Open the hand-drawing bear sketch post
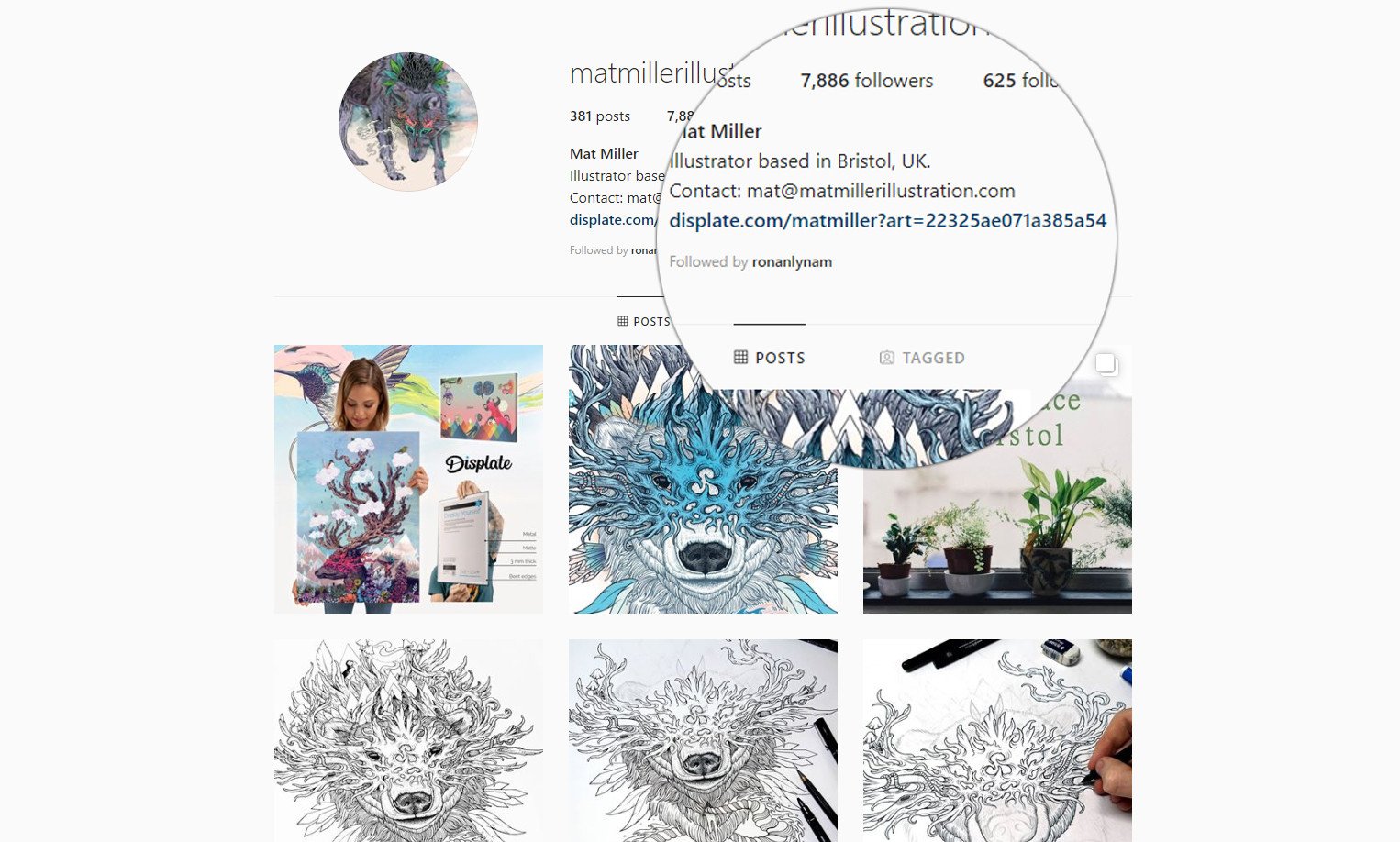Screen dimensions: 1400x842 click(997, 740)
